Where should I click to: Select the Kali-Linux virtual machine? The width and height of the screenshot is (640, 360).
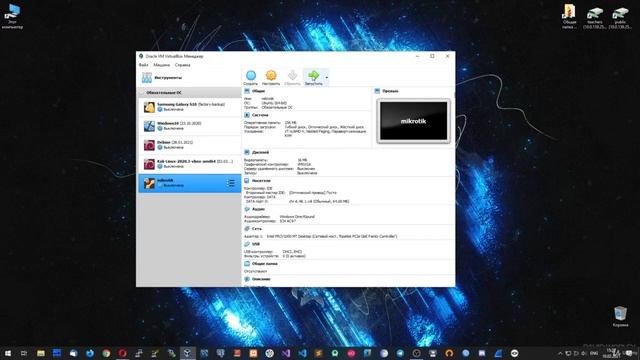click(189, 164)
